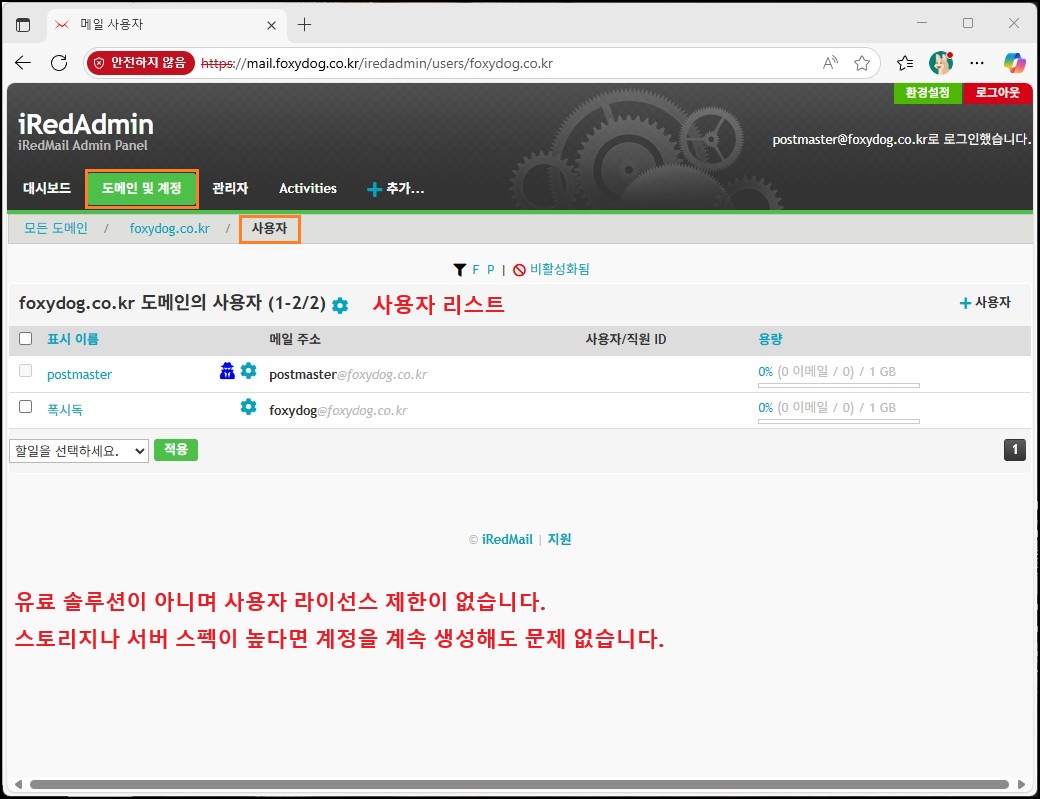Screen dimensions: 1040x799
Task: Click the '사용자/직원 ID' column header
Action: point(625,339)
